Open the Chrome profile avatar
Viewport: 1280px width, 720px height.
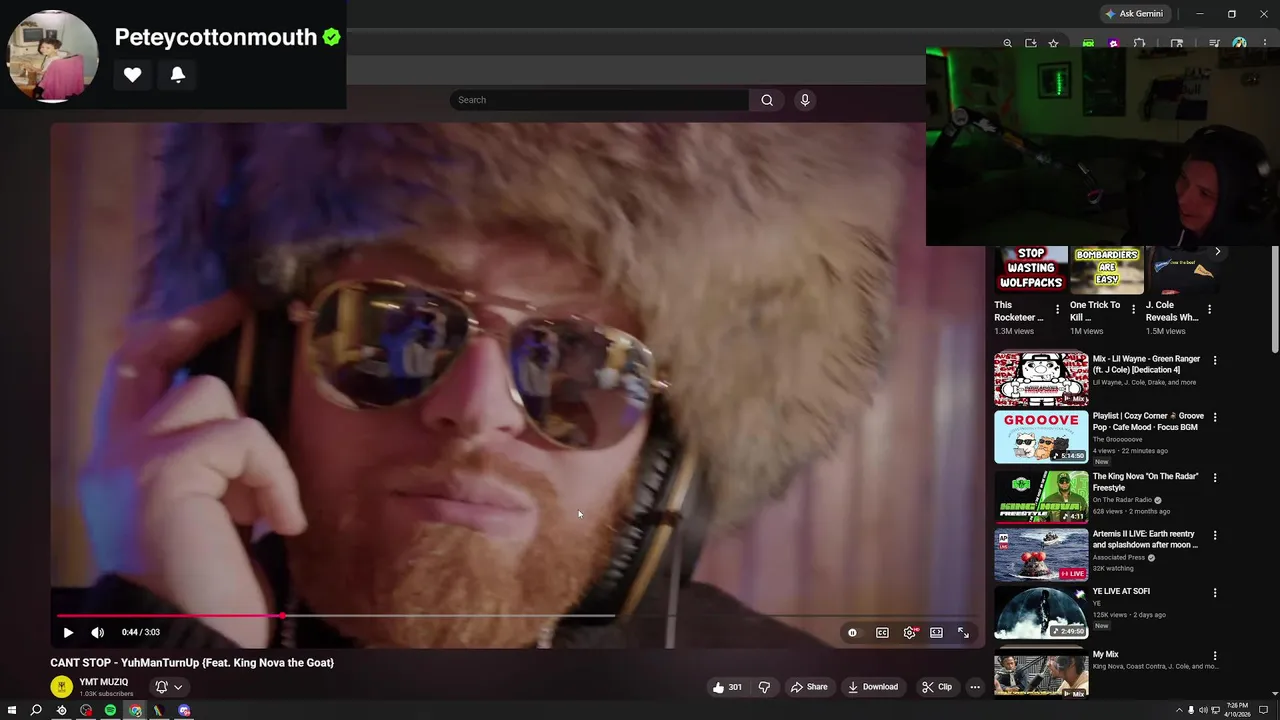coord(1239,43)
